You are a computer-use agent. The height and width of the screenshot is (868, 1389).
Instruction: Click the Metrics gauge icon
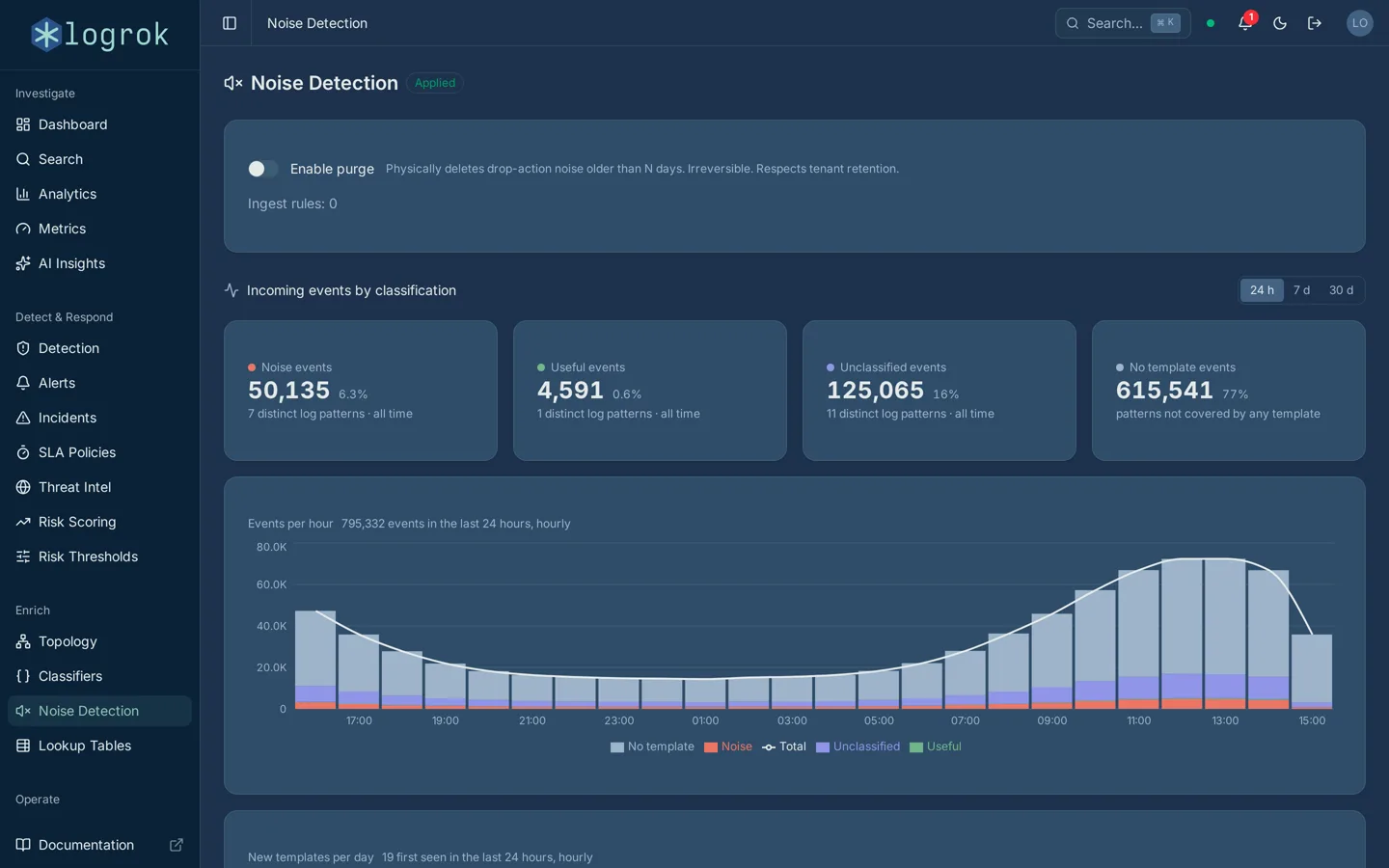[x=23, y=229]
